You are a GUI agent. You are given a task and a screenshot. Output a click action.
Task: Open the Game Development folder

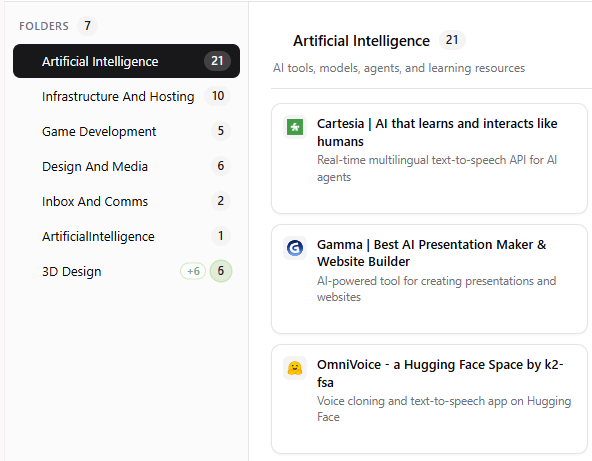click(x=126, y=131)
